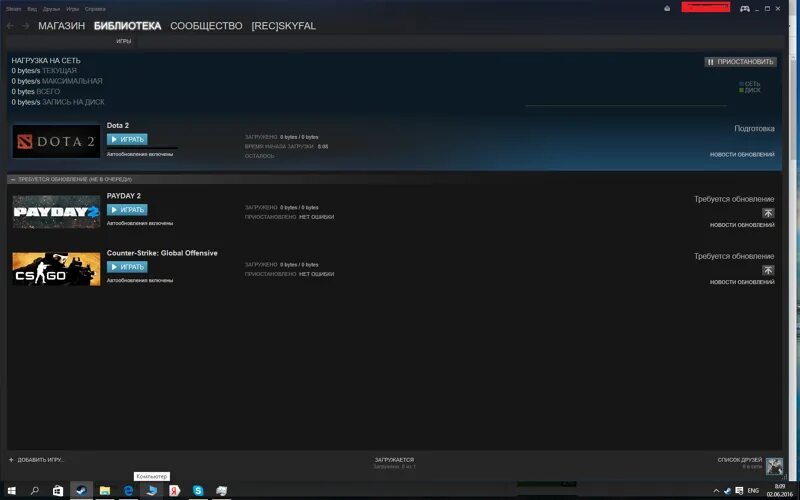
Task: Play PAYDAY 2 with ИГРАТЬ button
Action: pos(127,210)
